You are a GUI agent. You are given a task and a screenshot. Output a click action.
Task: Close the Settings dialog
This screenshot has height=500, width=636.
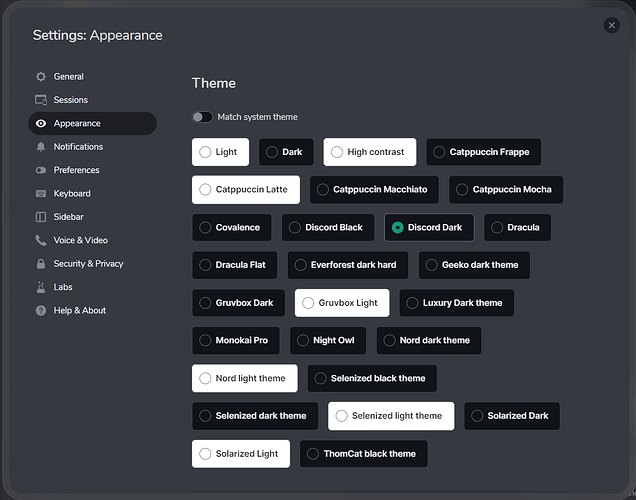point(611,26)
